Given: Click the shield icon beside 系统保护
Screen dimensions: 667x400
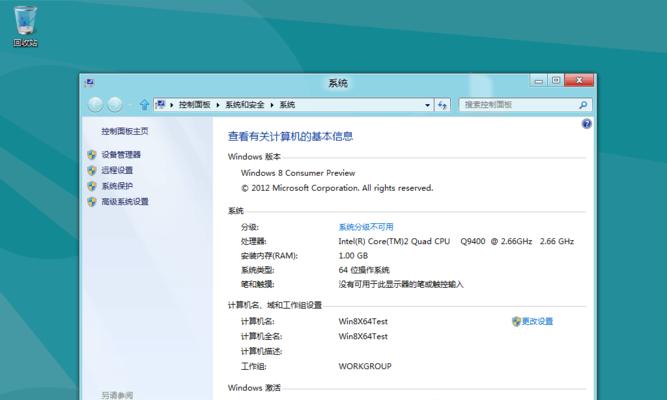Looking at the screenshot, I should 91,186.
